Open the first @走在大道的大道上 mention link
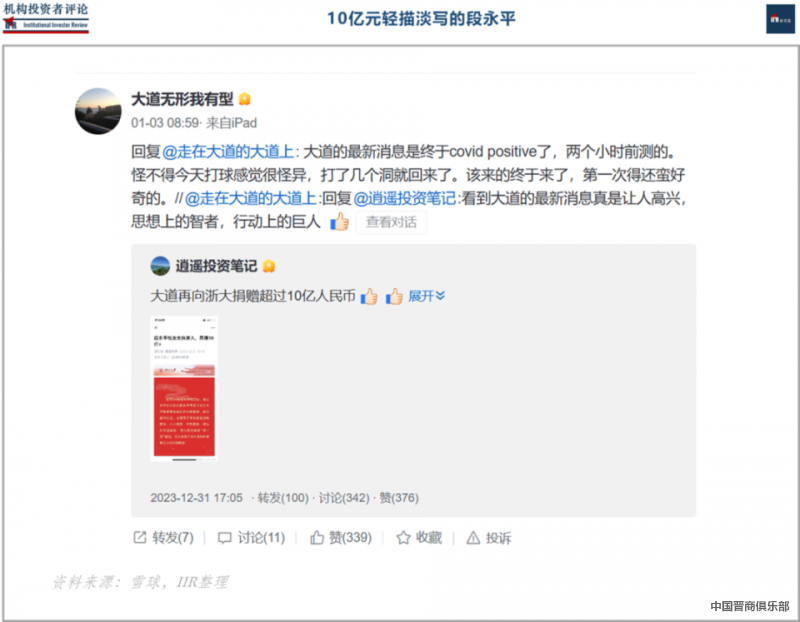The width and height of the screenshot is (800, 622). tap(228, 152)
